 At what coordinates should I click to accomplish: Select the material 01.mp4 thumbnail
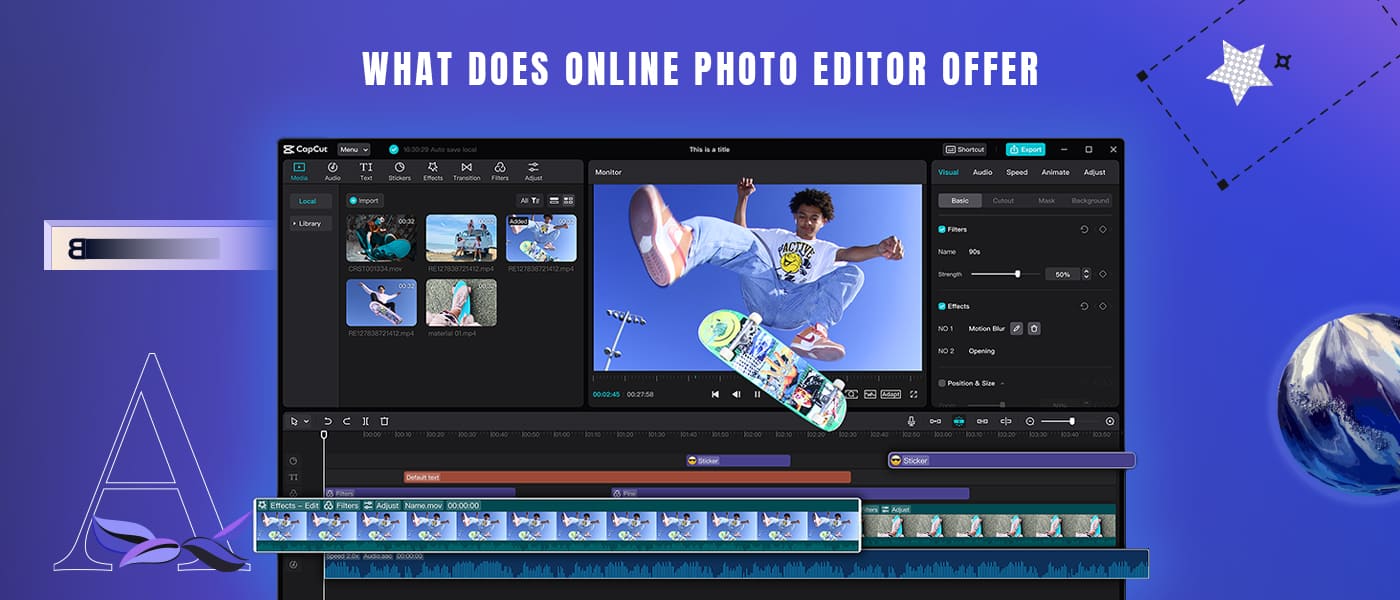point(461,302)
